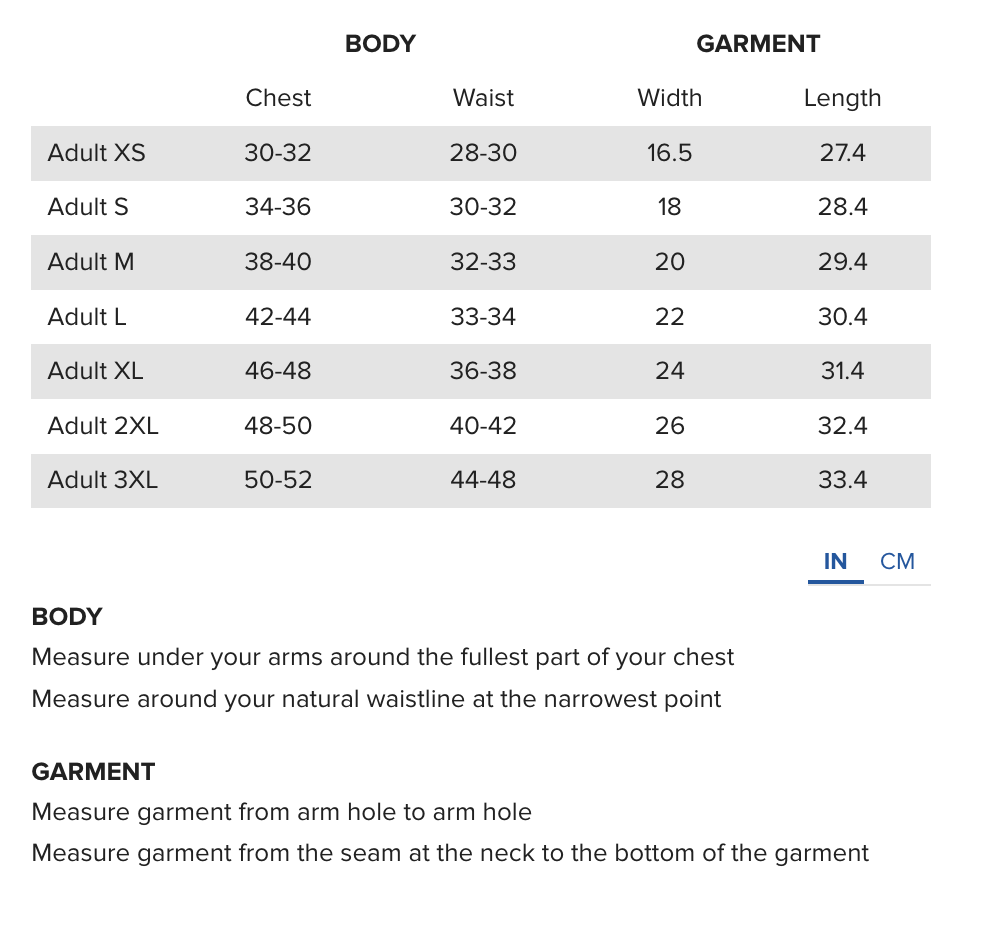992x932 pixels.
Task: Switch to the CM units tab
Action: 897,562
